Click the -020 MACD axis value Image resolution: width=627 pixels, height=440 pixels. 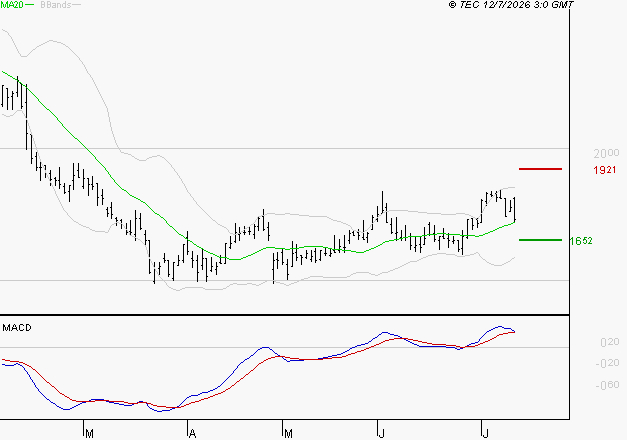[x=607, y=363]
